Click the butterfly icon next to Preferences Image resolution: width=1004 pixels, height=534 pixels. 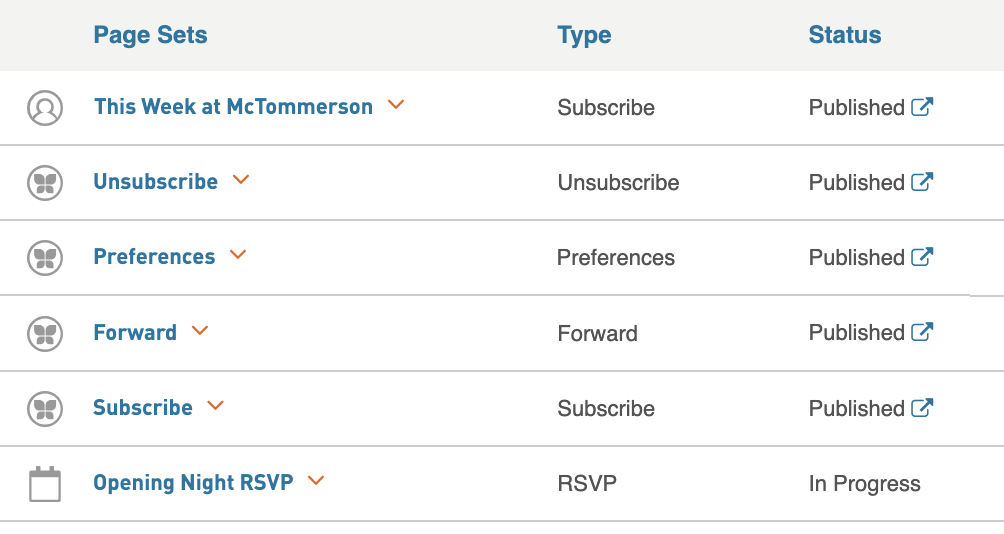pos(45,258)
